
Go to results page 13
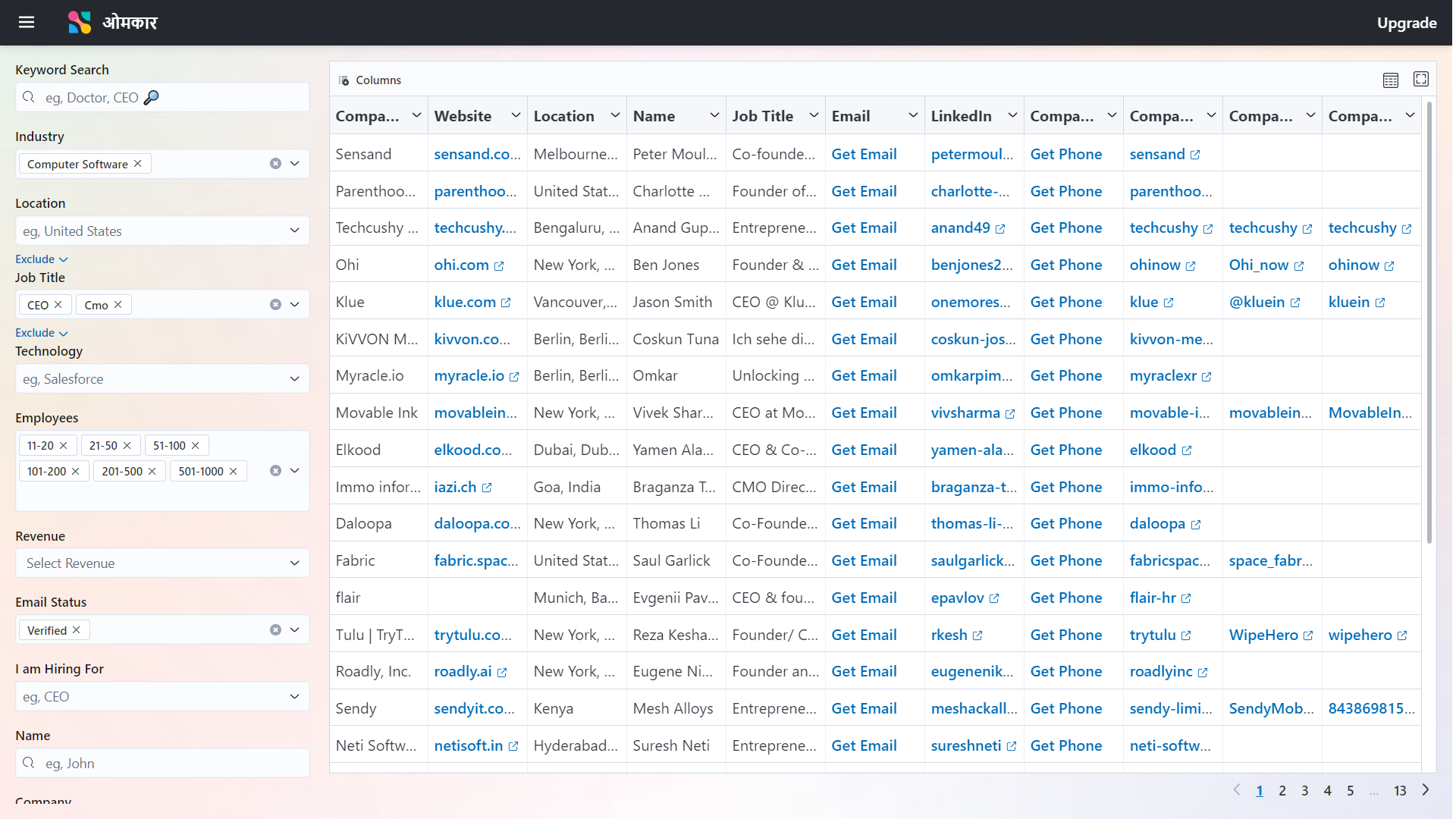tap(1400, 790)
